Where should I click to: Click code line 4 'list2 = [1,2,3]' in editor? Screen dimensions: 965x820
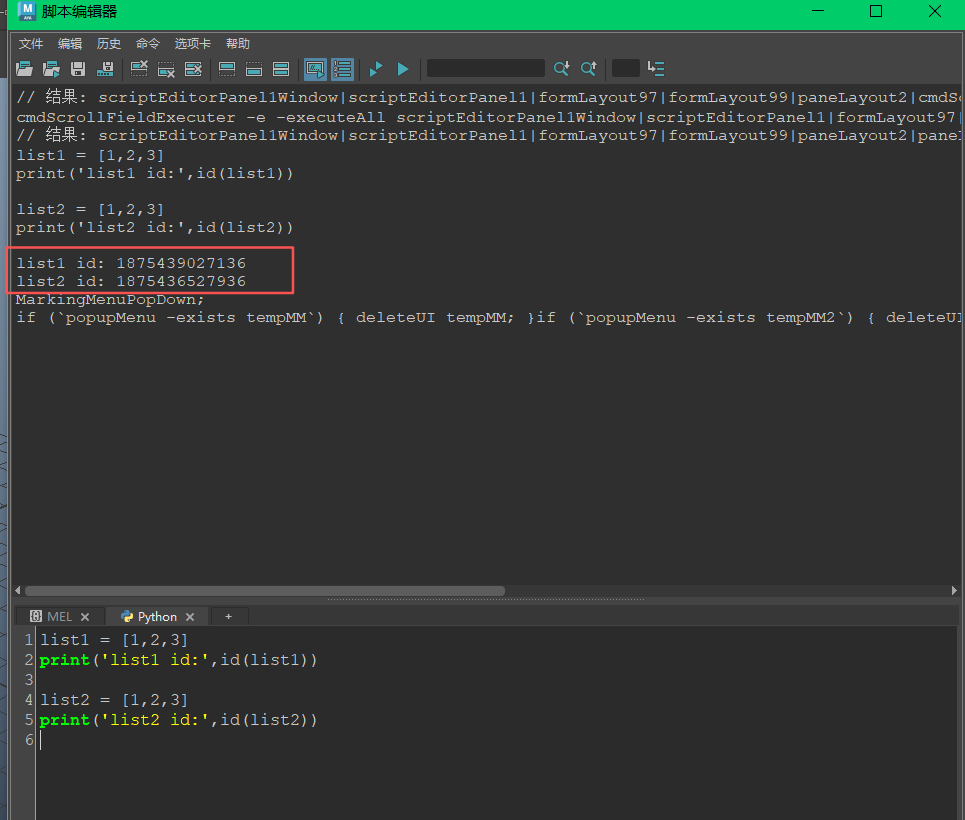coord(114,700)
